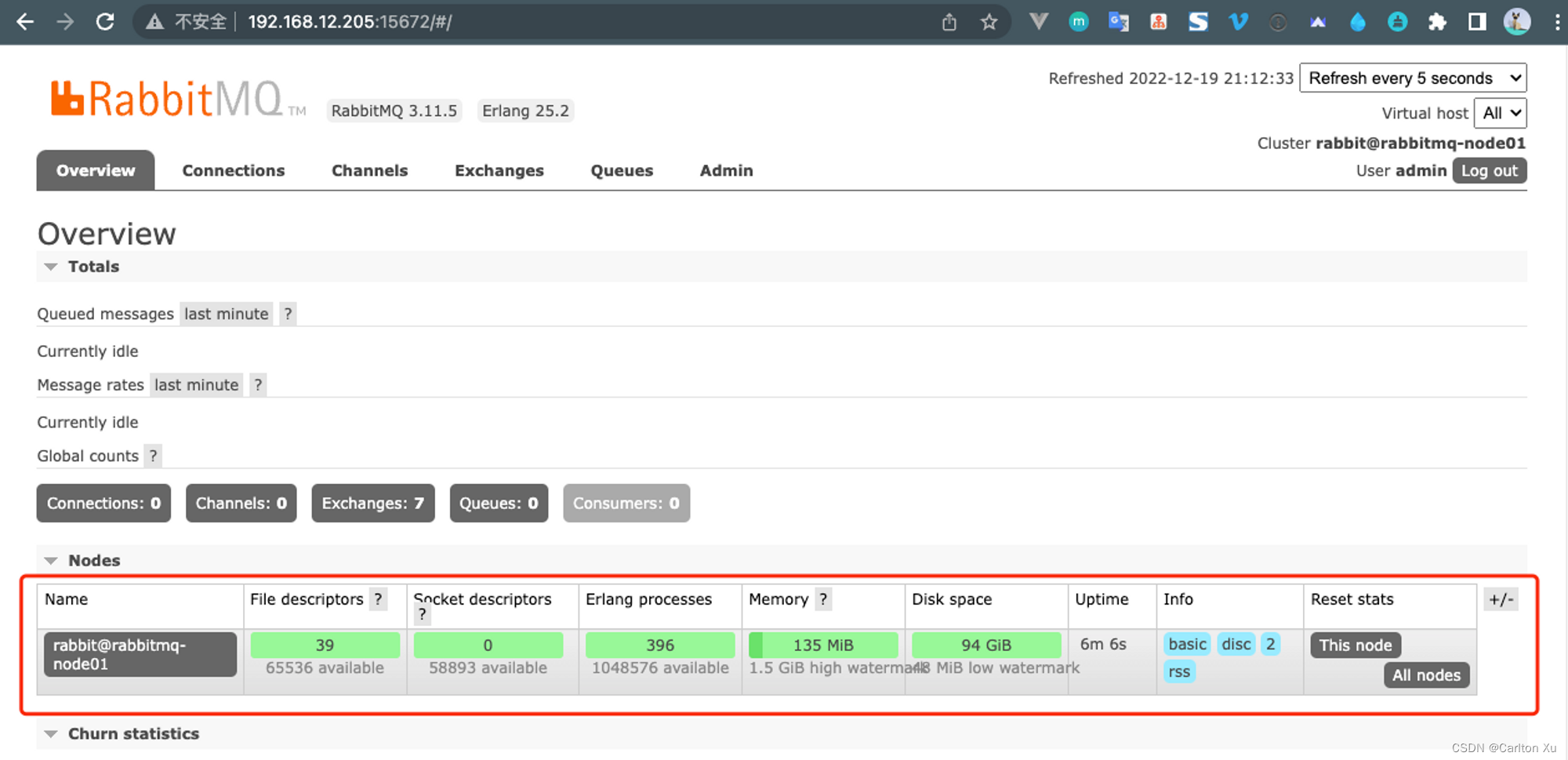Click the disc info tag
Image resolution: width=1568 pixels, height=760 pixels.
pos(1236,645)
